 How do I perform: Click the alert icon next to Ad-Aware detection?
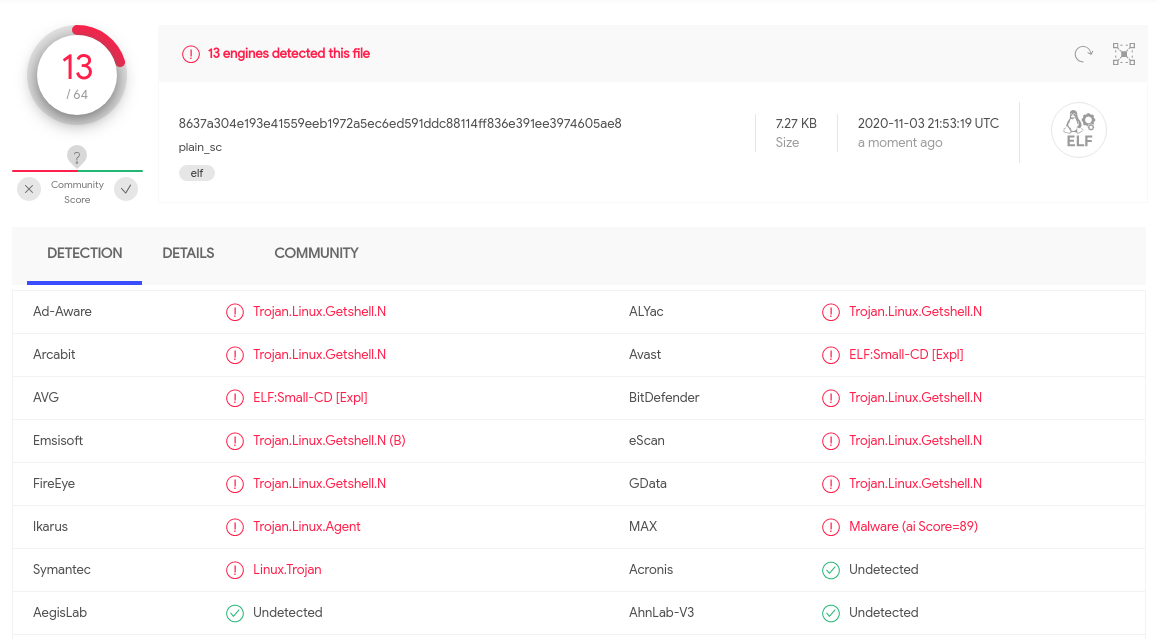(235, 312)
